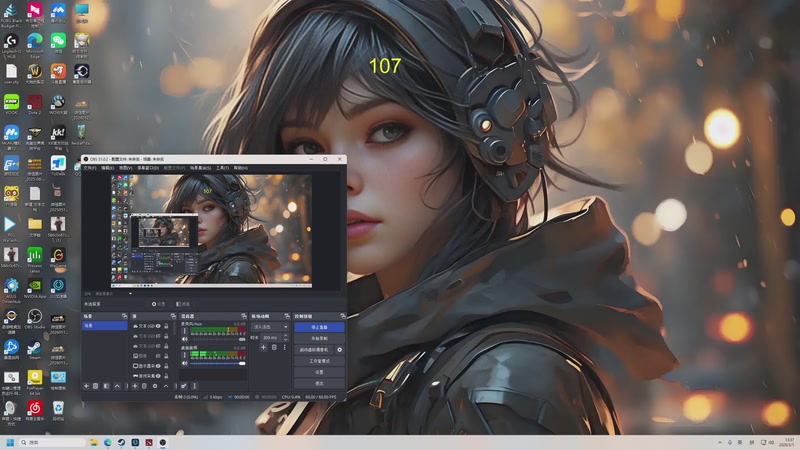Add a new source with the plus icon in Sources dock

pyautogui.click(x=135, y=386)
